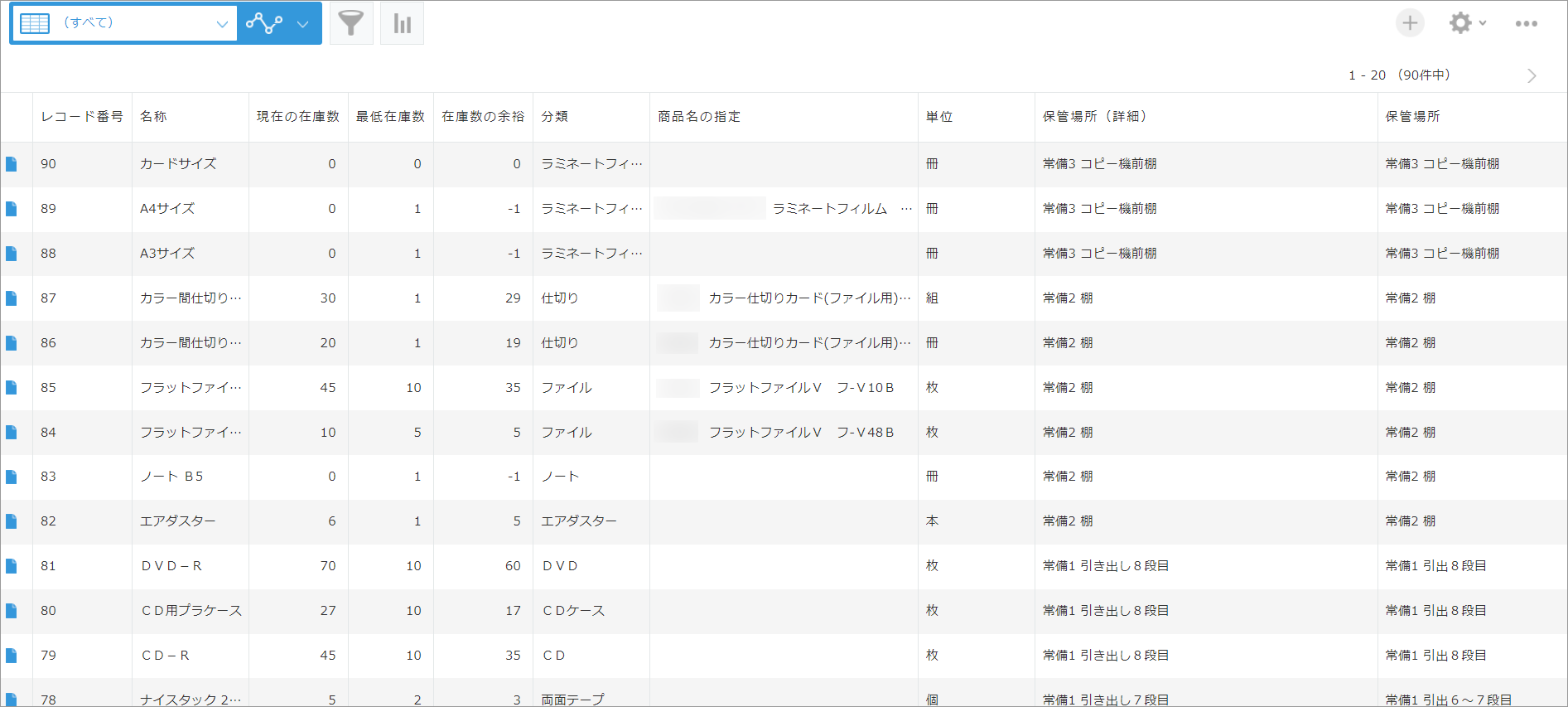
Task: Go to next page of records
Action: click(x=1532, y=75)
